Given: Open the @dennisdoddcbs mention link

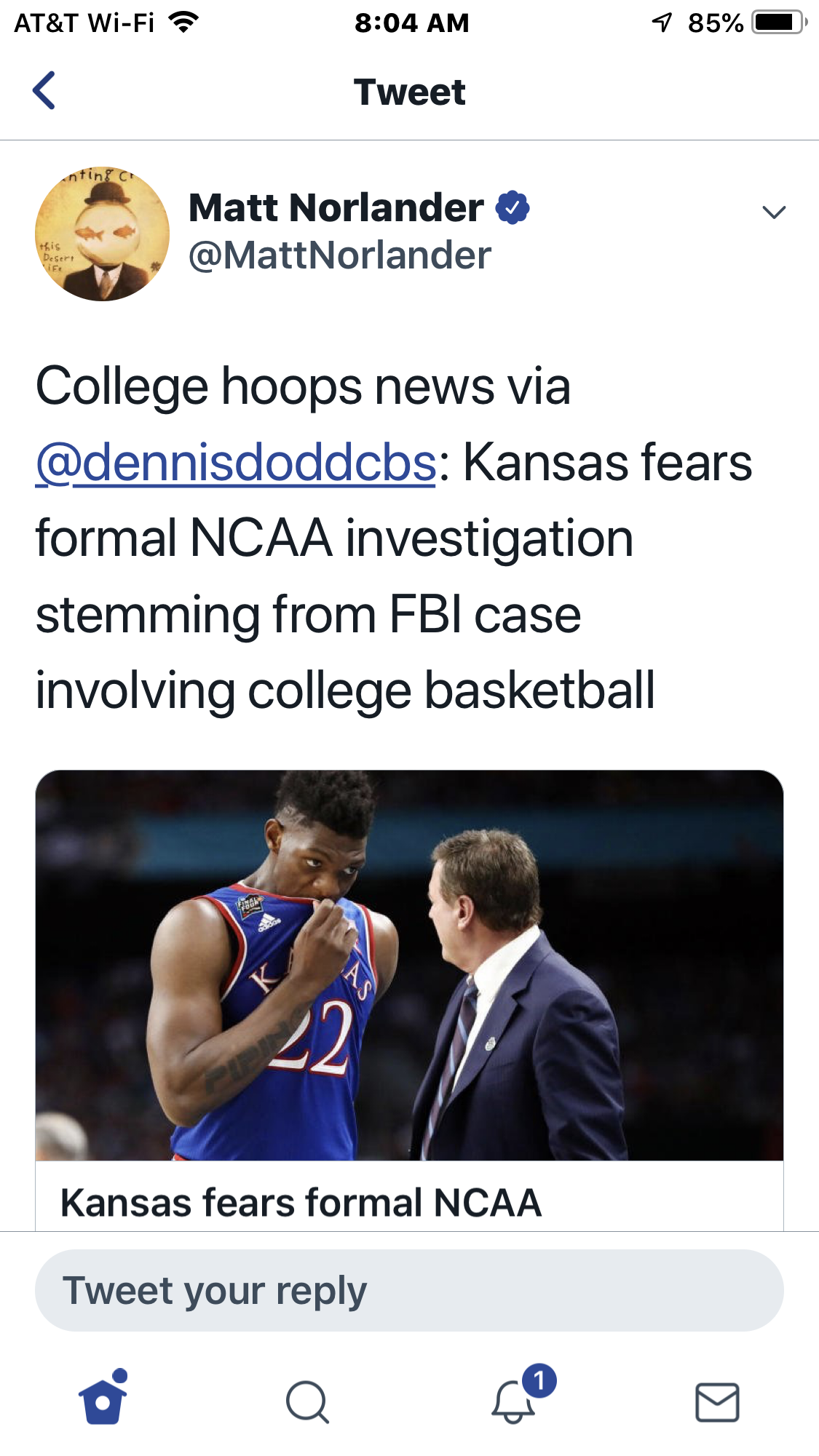Looking at the screenshot, I should pyautogui.click(x=236, y=463).
